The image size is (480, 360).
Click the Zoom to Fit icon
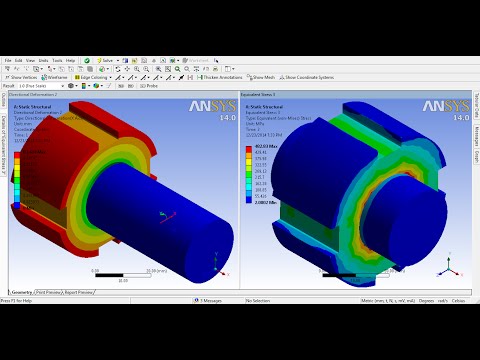pyautogui.click(x=168, y=69)
